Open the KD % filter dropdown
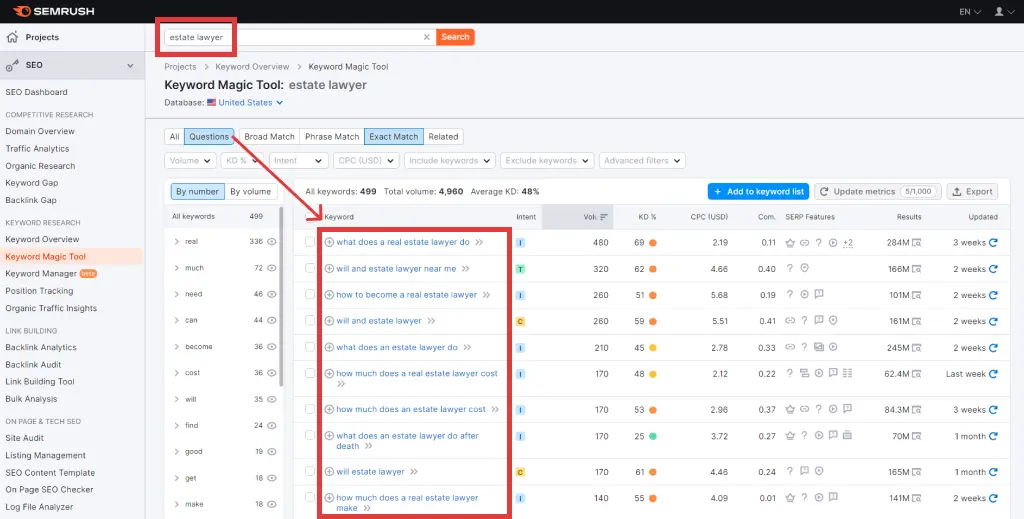 point(242,161)
